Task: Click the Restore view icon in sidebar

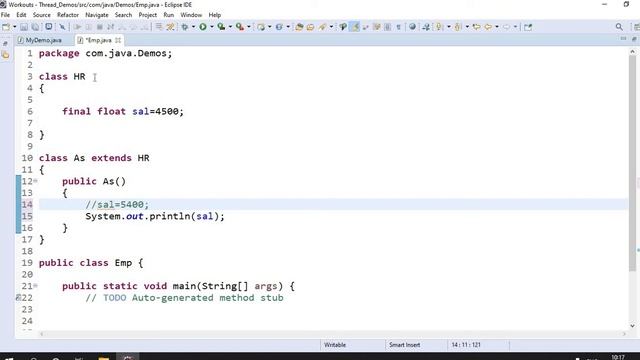Action: click(5, 43)
